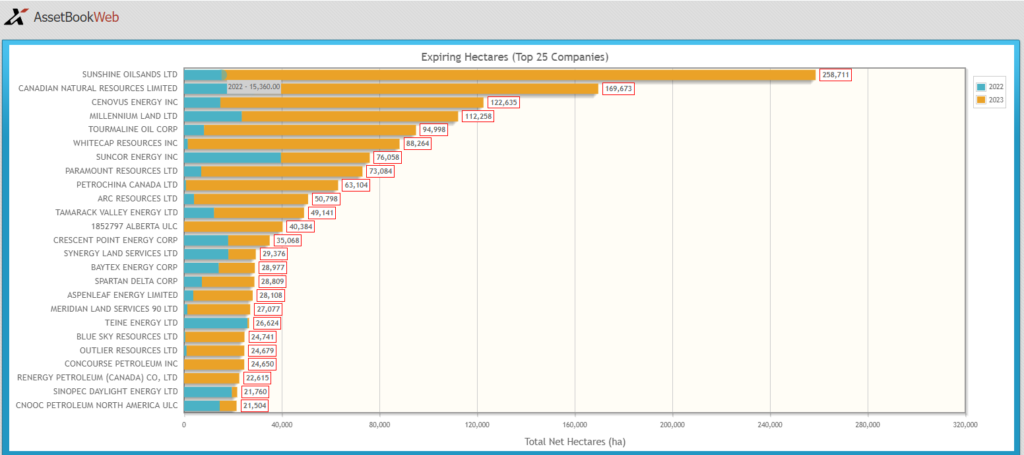This screenshot has width=1024, height=455.
Task: Click Sunshine Oilsands orange 2023 bar segment
Action: coord(520,74)
